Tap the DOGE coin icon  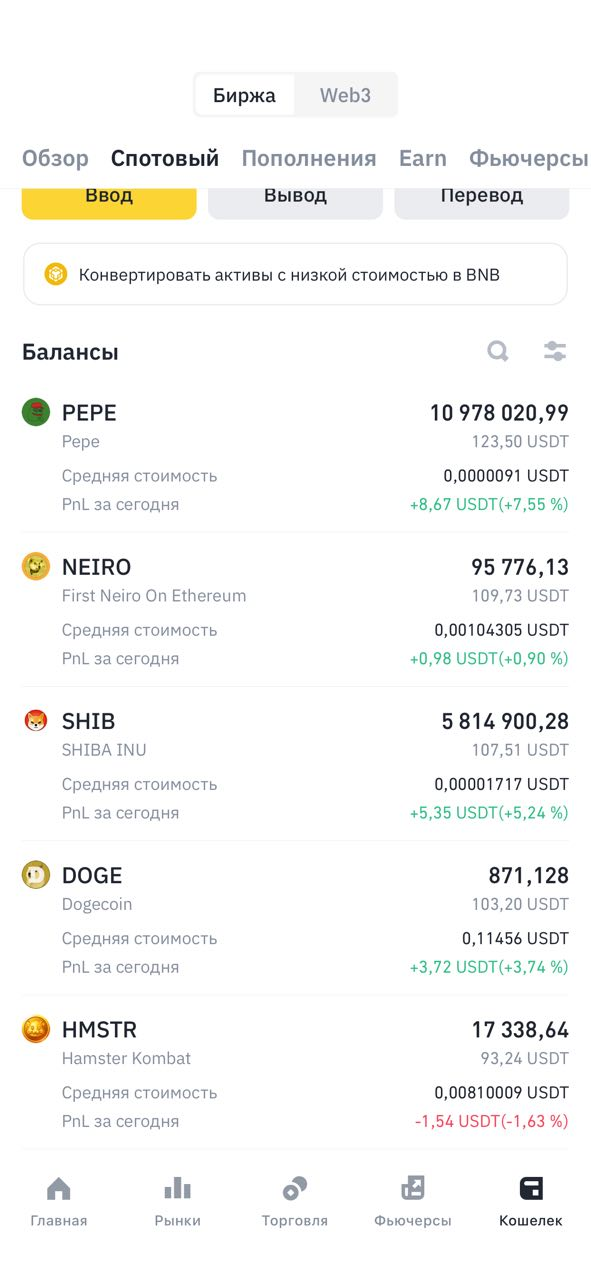pyautogui.click(x=36, y=875)
